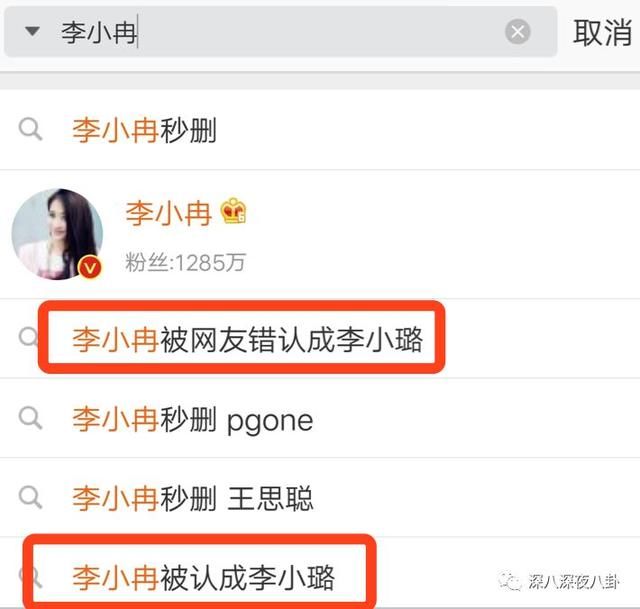Click the verified V badge on avatar
This screenshot has width=640, height=609.
coord(90,267)
